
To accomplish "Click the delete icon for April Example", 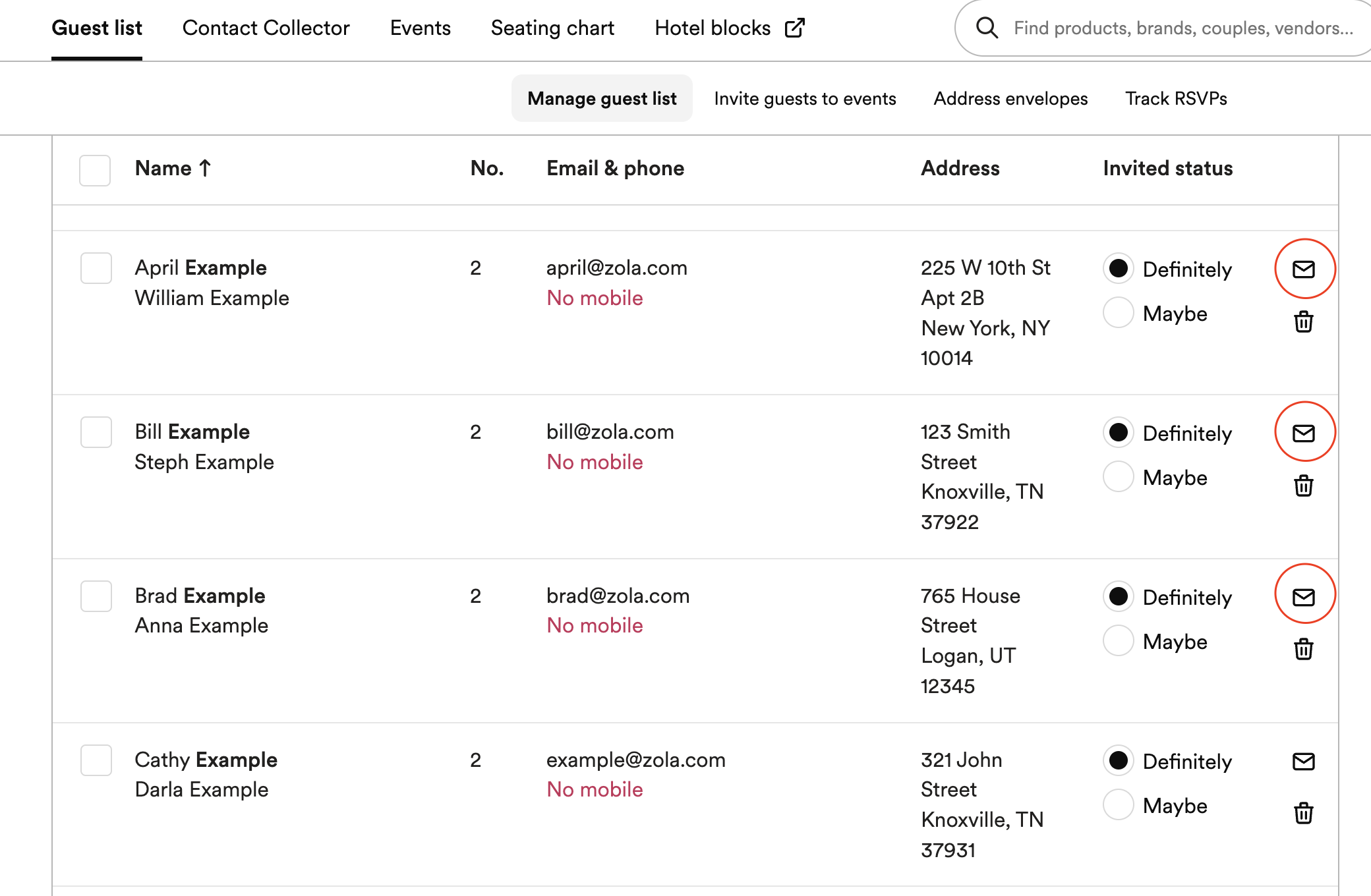I will pos(1302,322).
